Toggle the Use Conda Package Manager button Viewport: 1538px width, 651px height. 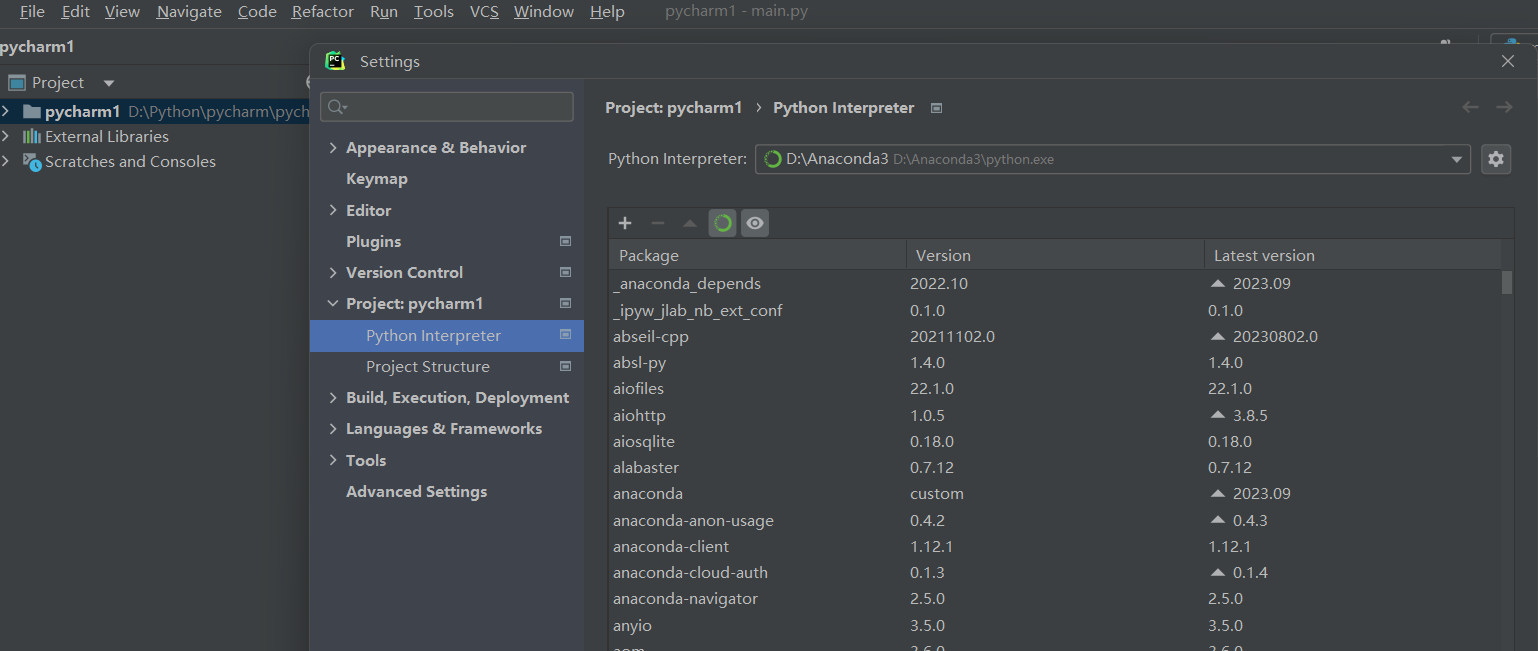(x=722, y=224)
